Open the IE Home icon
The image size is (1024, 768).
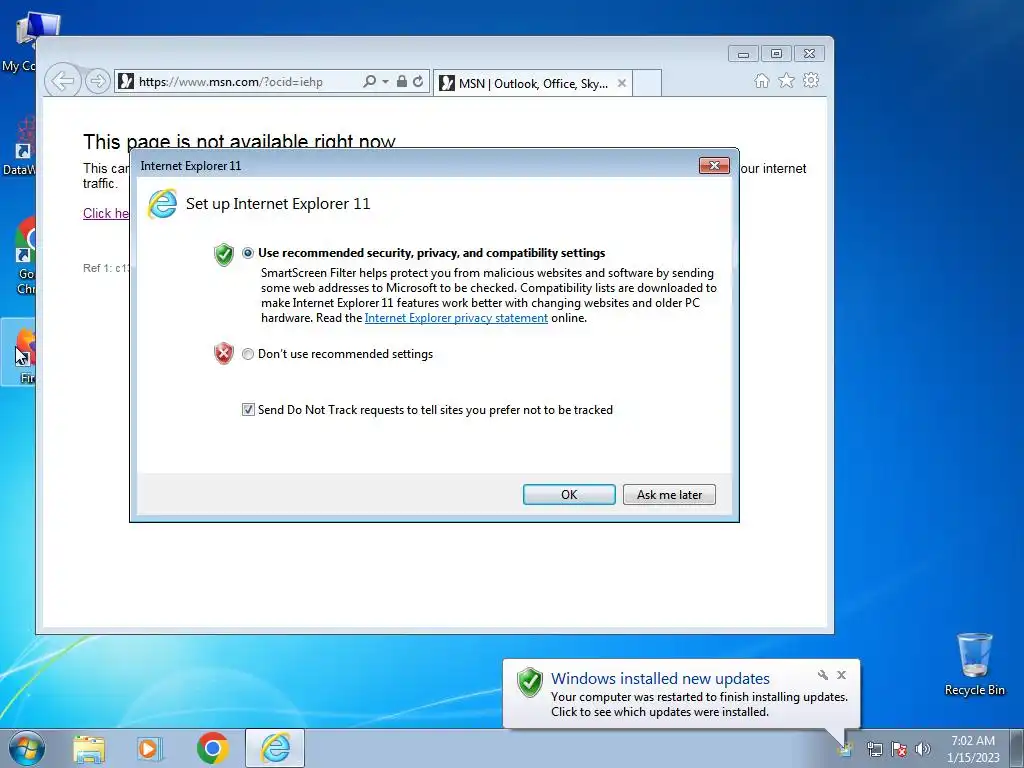(761, 80)
